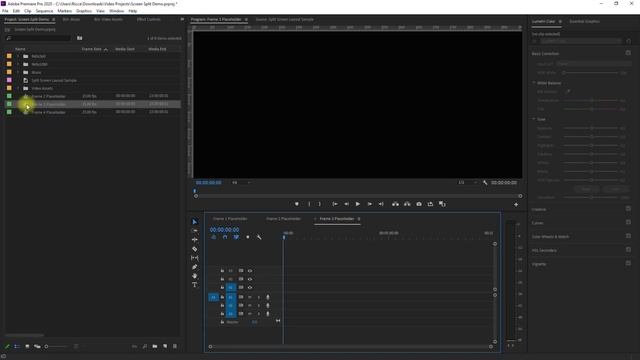Toggle Color Wheels & Match checkbox
640x360 pixels.
click(x=628, y=236)
